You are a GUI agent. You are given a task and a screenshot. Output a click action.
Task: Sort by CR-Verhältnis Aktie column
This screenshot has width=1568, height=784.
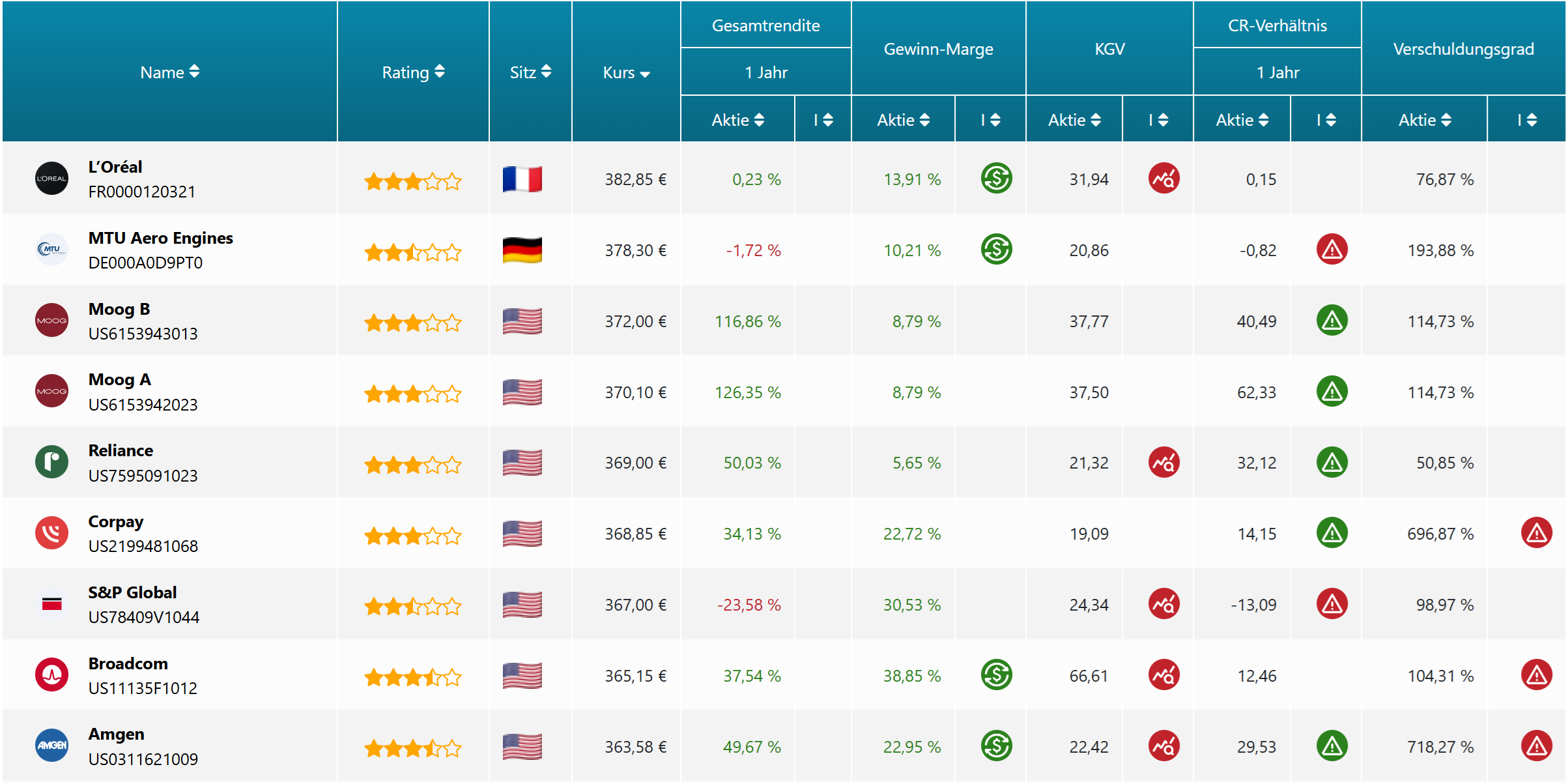(1242, 120)
